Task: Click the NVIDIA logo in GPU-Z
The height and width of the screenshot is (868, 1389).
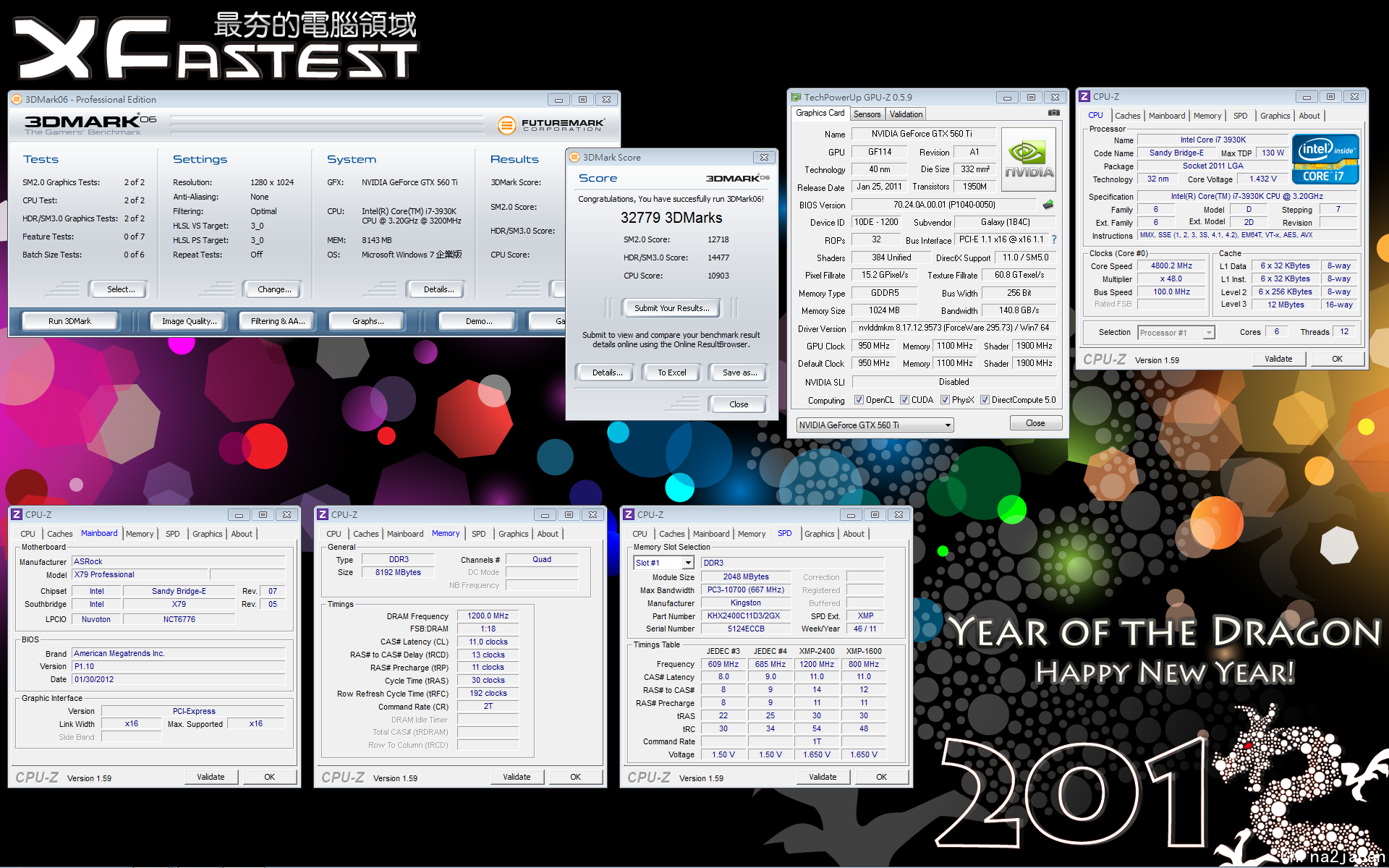Action: tap(1028, 159)
